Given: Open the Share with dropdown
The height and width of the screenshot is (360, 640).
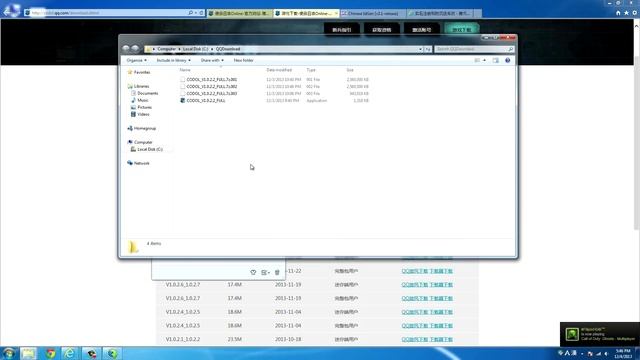Looking at the screenshot, I should coord(212,60).
